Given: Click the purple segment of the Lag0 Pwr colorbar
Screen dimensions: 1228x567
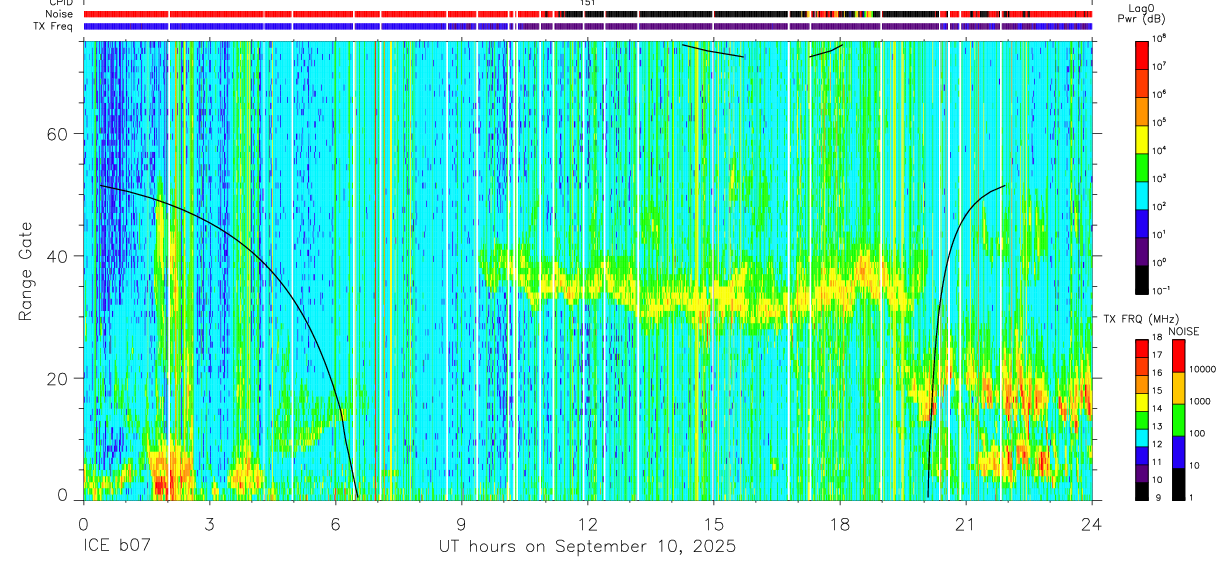Looking at the screenshot, I should click(1142, 249).
